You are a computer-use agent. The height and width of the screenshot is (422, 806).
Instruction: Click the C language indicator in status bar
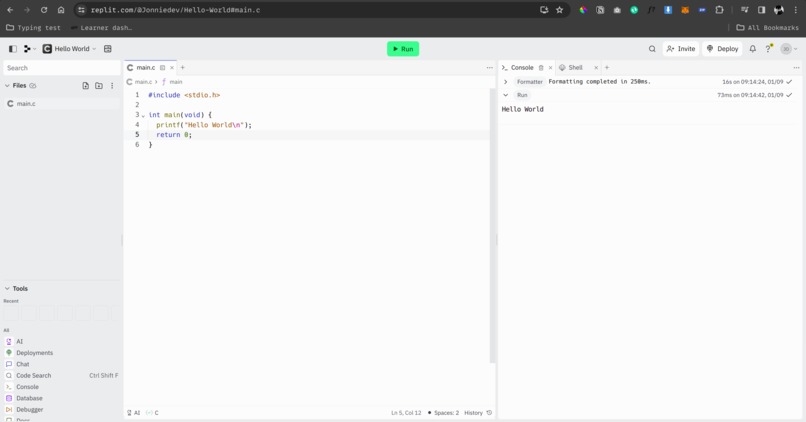point(153,413)
